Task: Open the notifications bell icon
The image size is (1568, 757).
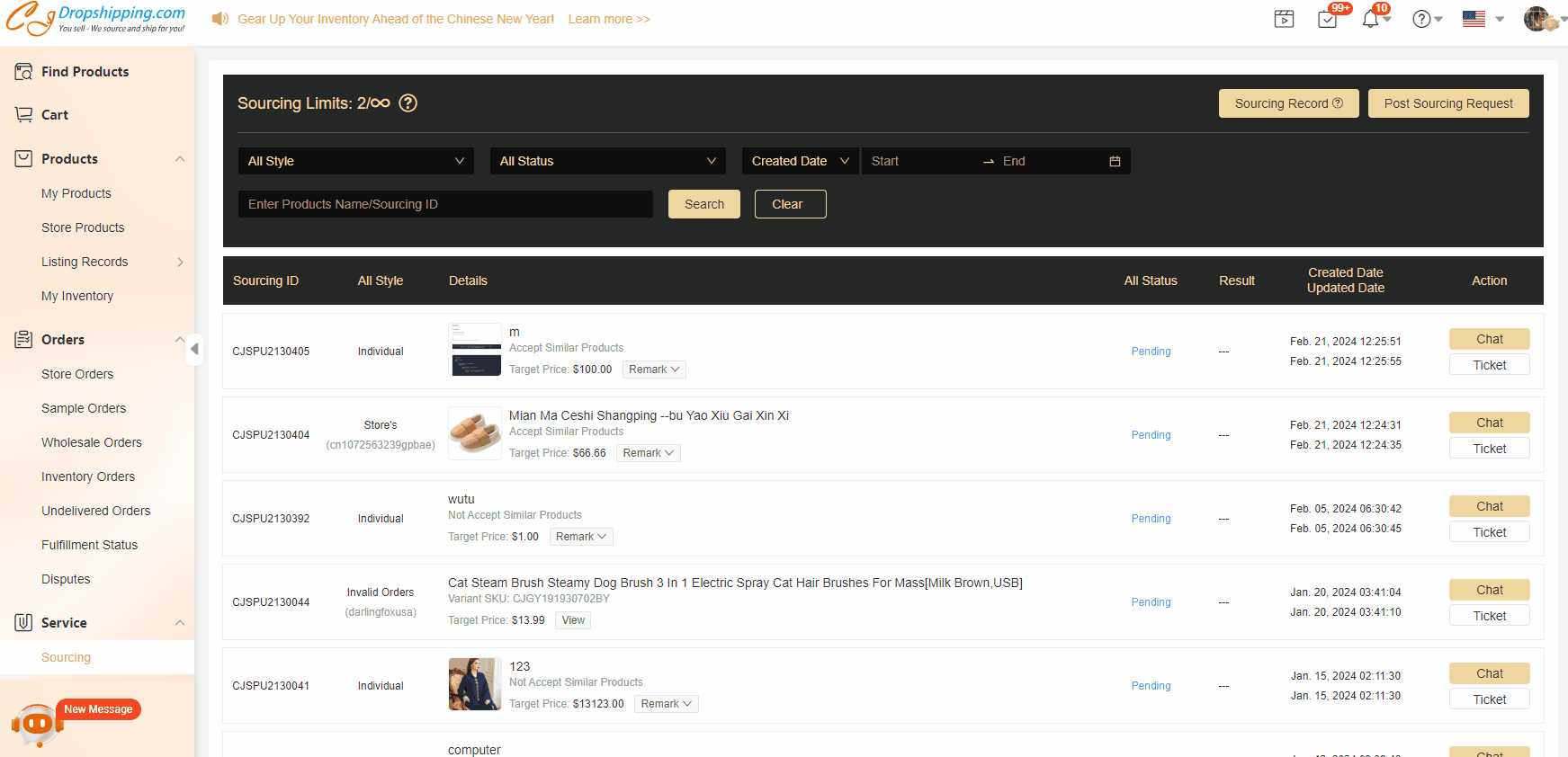Action: pyautogui.click(x=1370, y=19)
